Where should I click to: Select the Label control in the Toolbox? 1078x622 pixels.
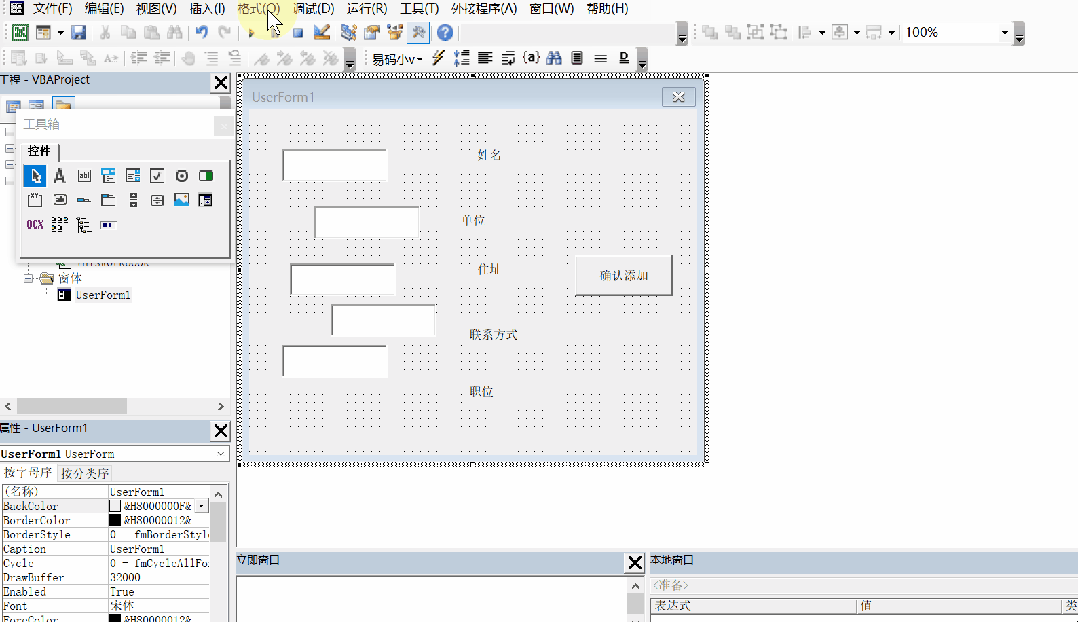(x=59, y=175)
